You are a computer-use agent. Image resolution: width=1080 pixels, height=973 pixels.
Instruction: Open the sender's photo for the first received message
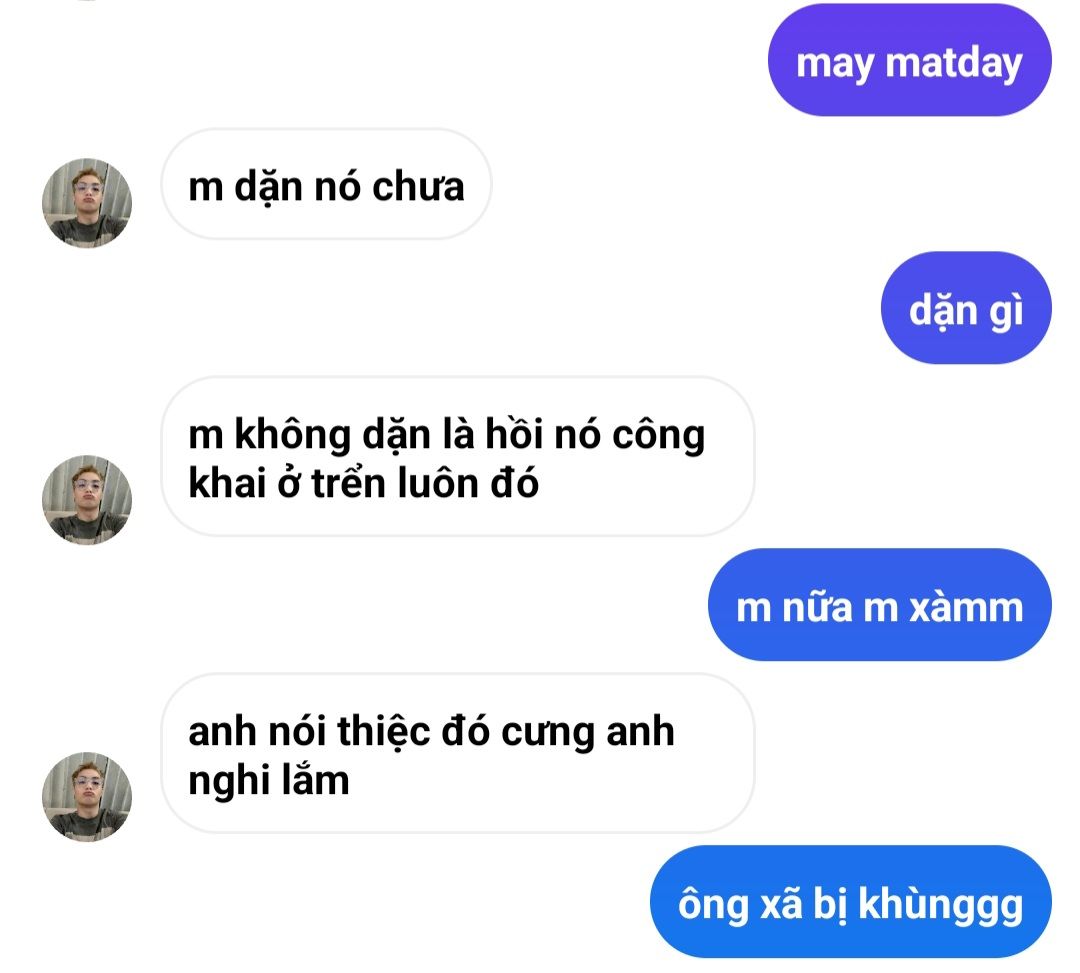(87, 203)
